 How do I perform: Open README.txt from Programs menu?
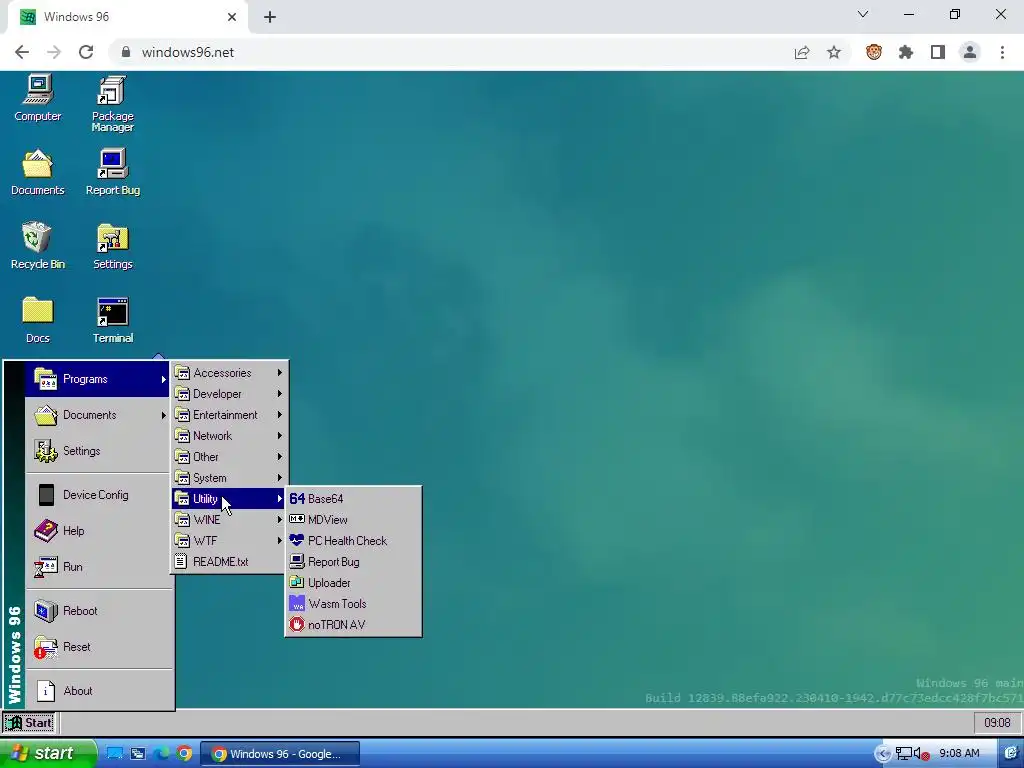pos(229,562)
